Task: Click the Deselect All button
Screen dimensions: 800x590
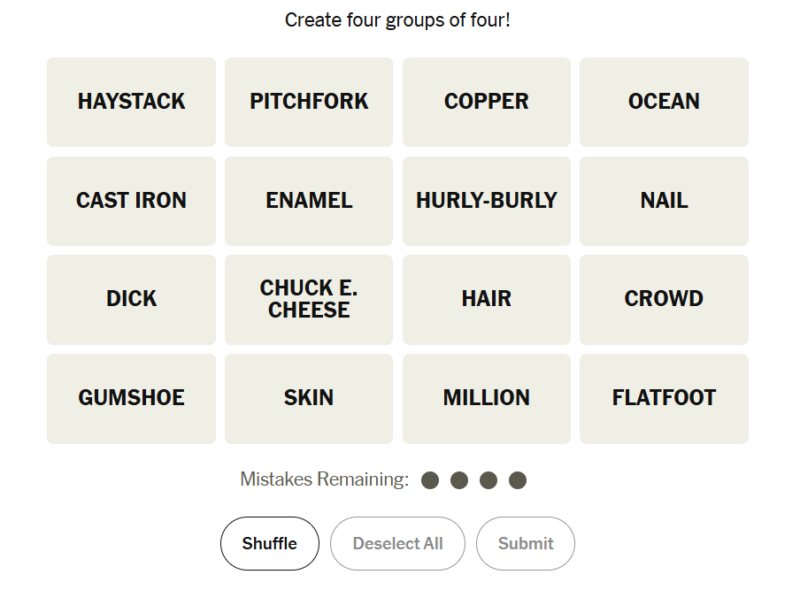Action: [x=397, y=544]
